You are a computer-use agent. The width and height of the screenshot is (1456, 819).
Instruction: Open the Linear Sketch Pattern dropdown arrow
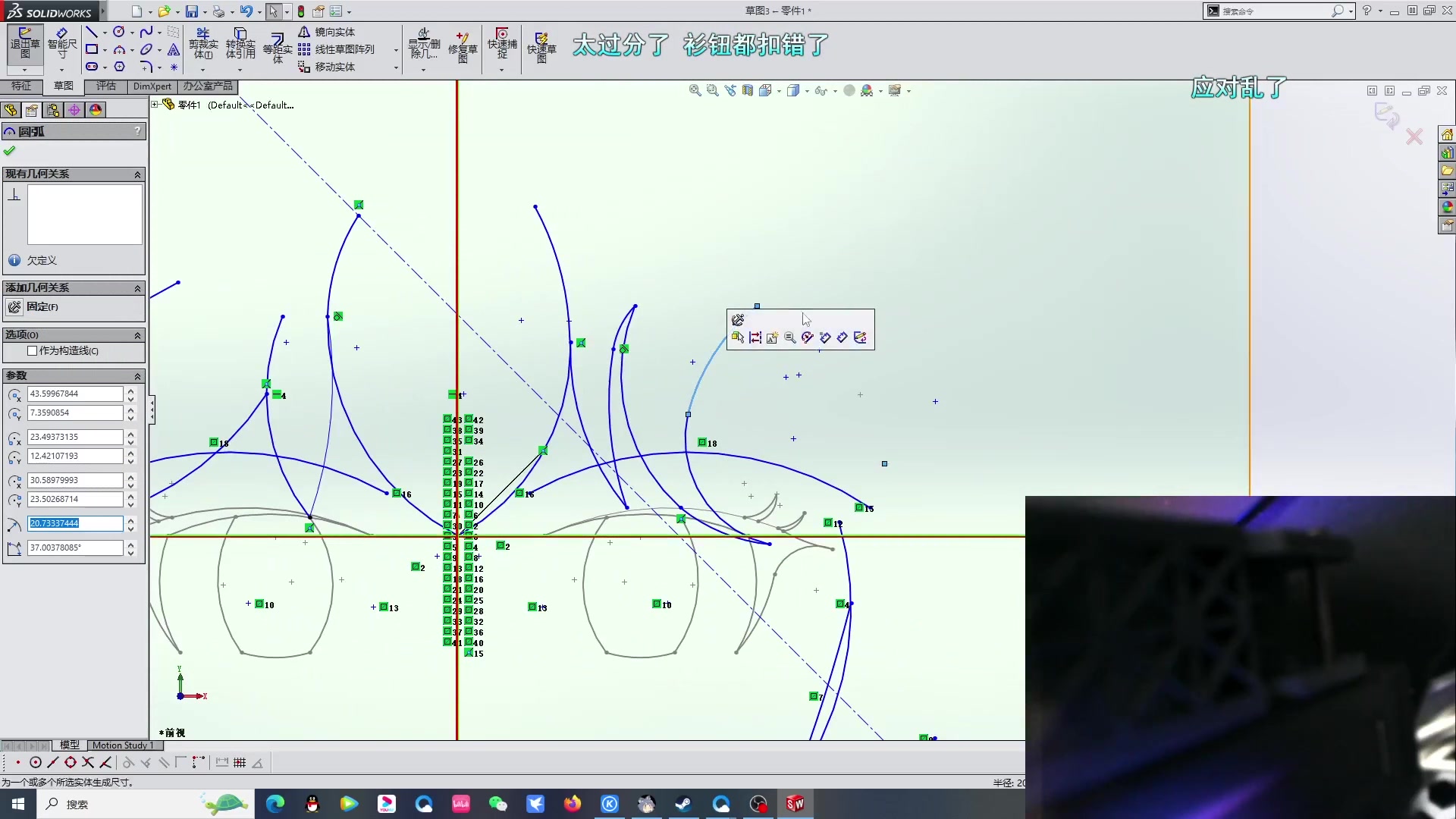(396, 50)
